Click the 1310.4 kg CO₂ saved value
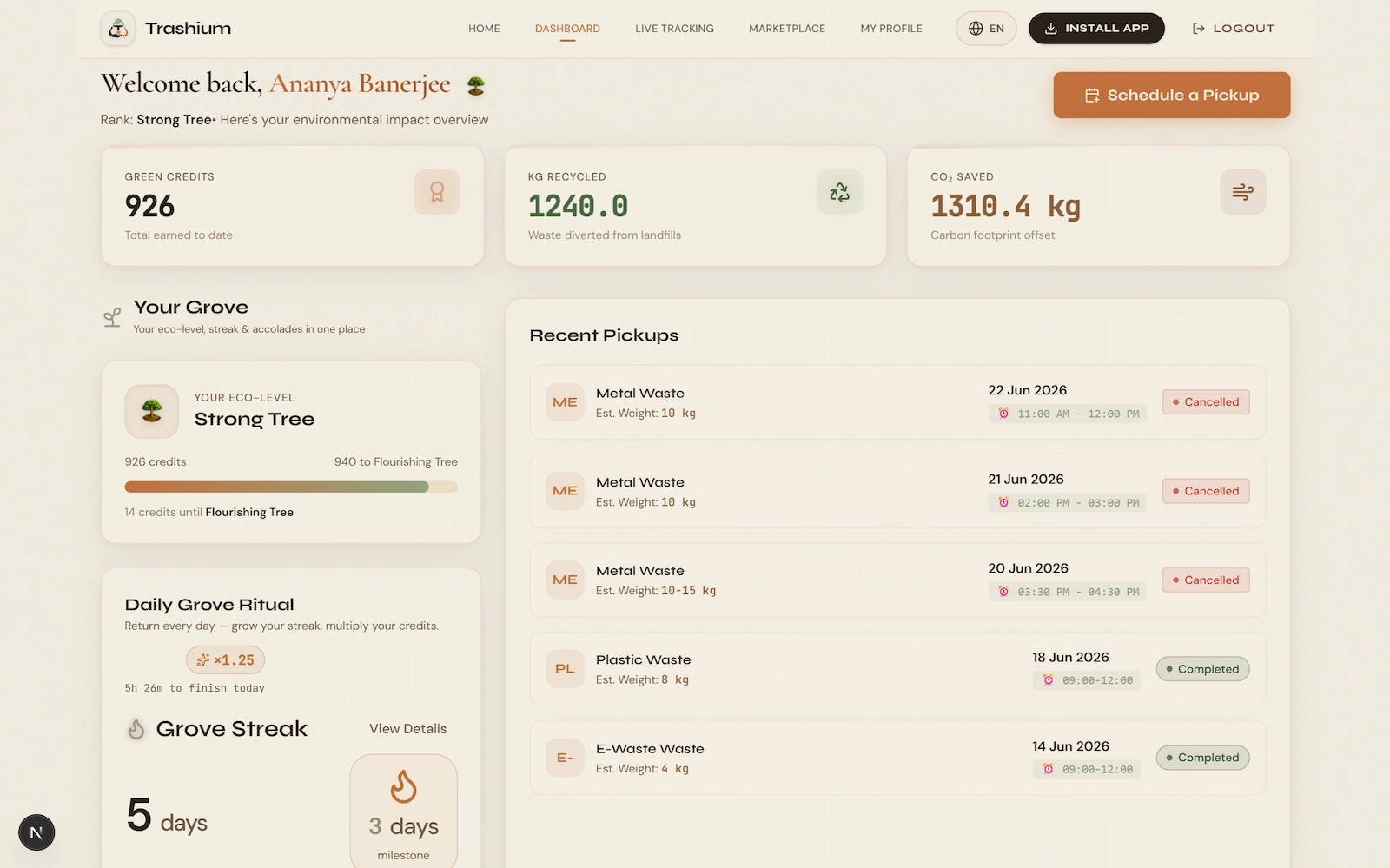 coord(1005,206)
